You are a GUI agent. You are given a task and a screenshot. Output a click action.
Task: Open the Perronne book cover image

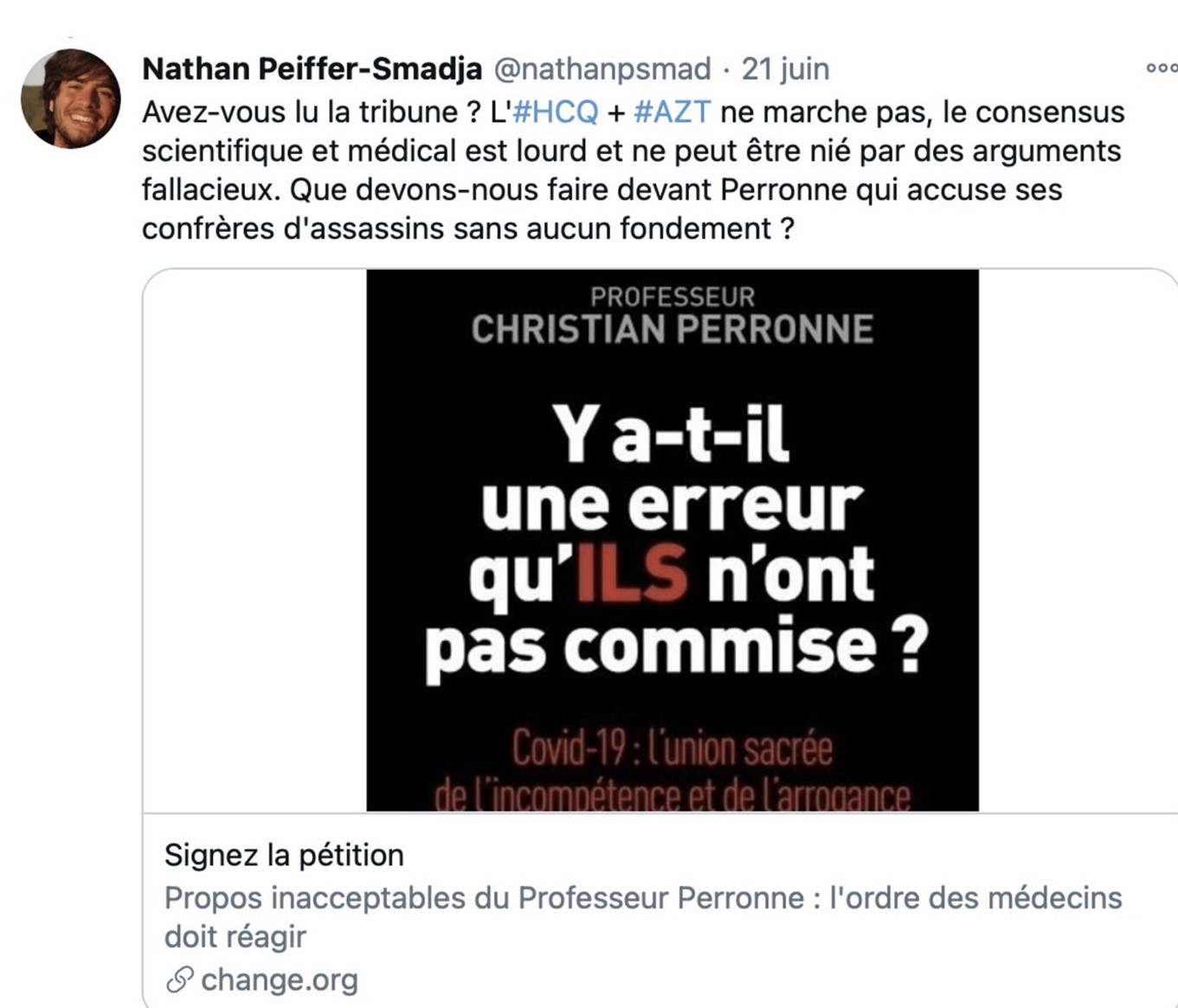coord(673,540)
